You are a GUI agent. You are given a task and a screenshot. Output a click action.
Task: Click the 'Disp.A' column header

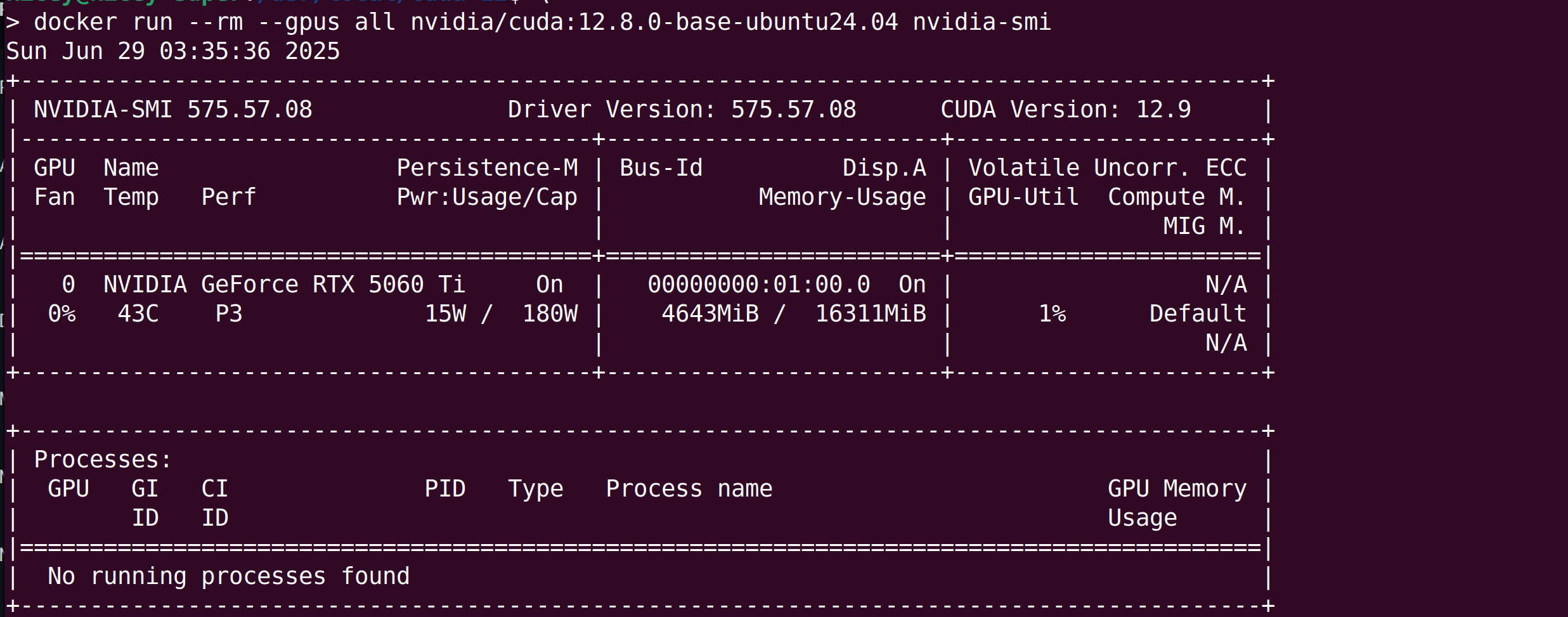[884, 168]
